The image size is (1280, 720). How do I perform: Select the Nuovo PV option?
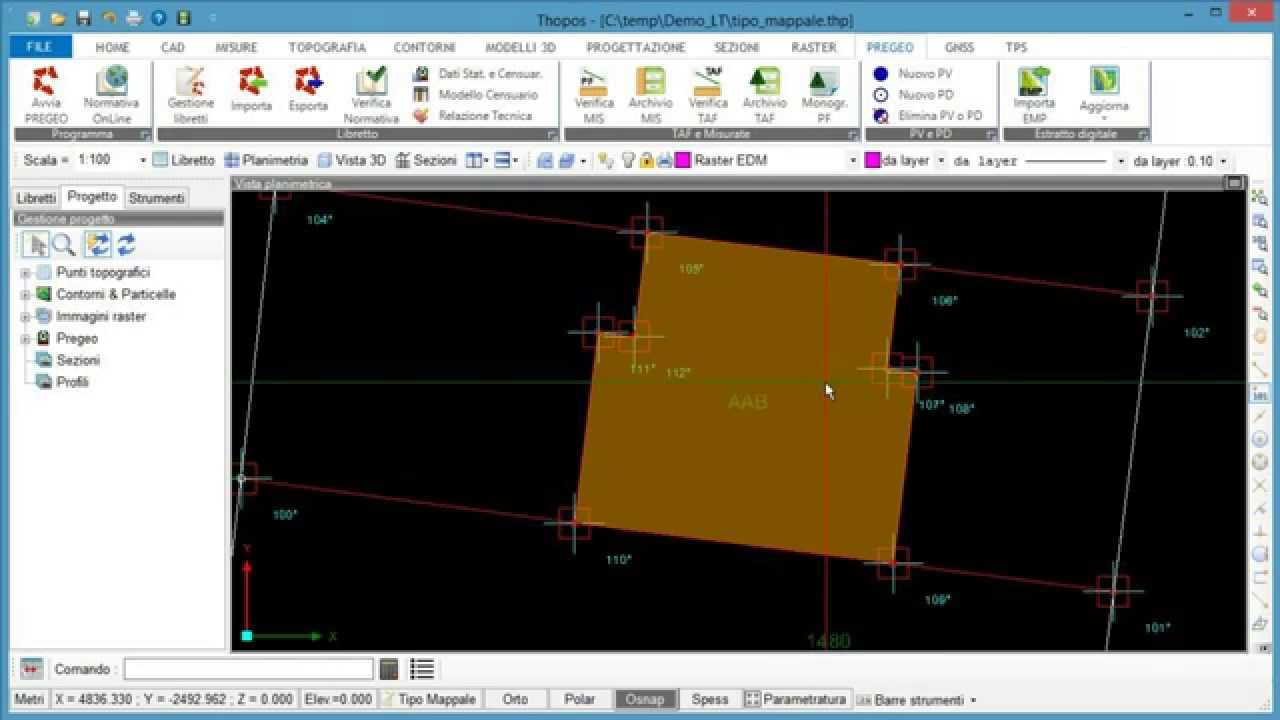point(913,74)
